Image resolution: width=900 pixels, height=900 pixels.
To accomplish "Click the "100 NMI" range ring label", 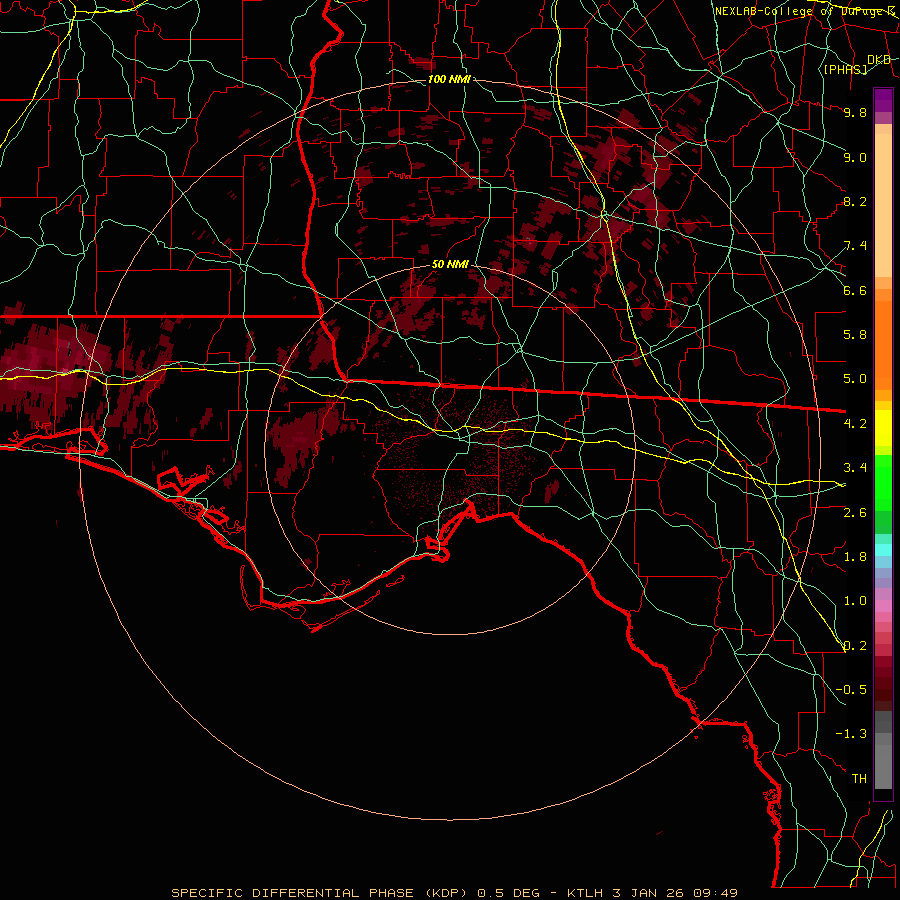I will 449,79.
